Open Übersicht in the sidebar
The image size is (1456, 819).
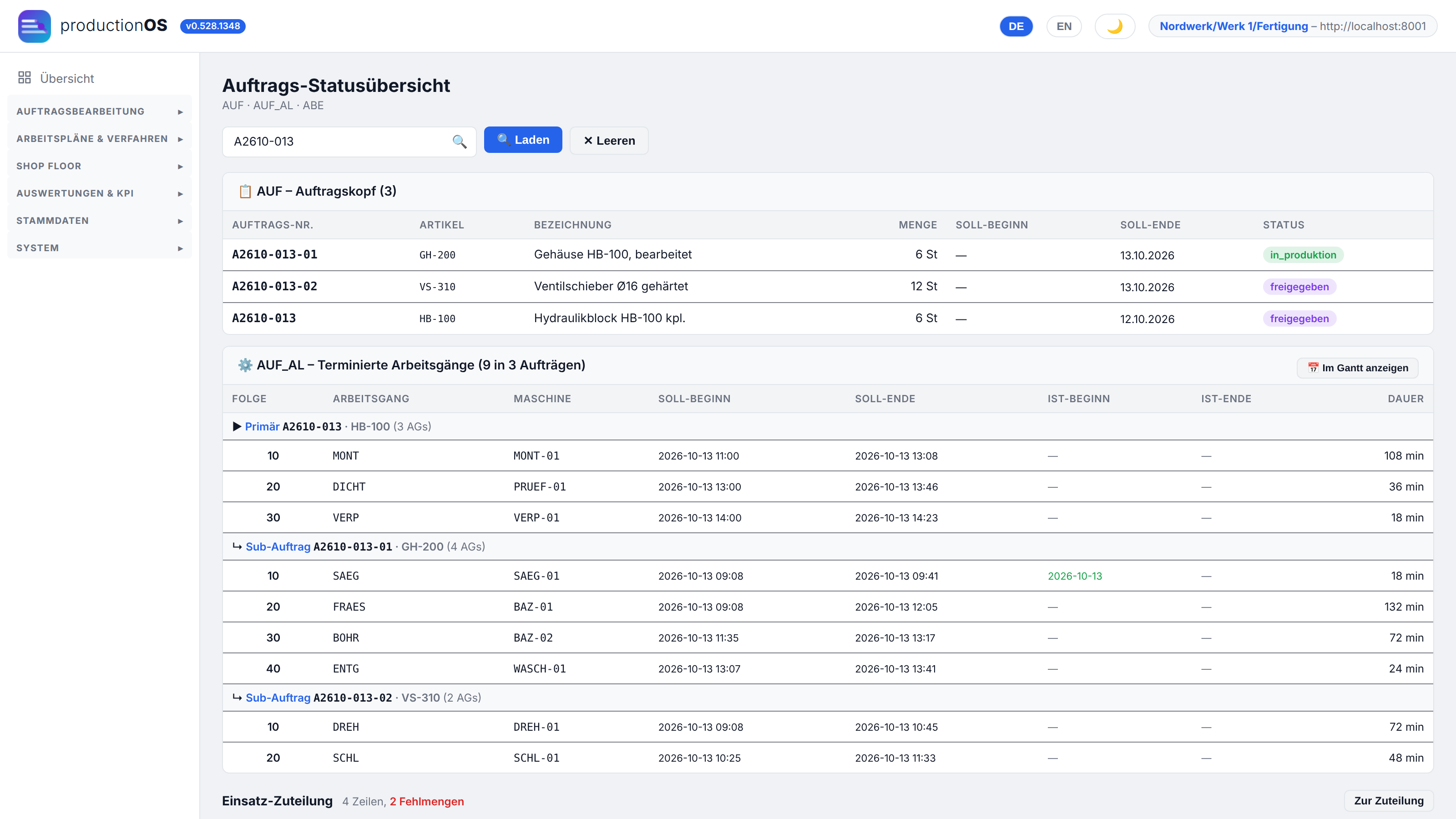pyautogui.click(x=67, y=79)
